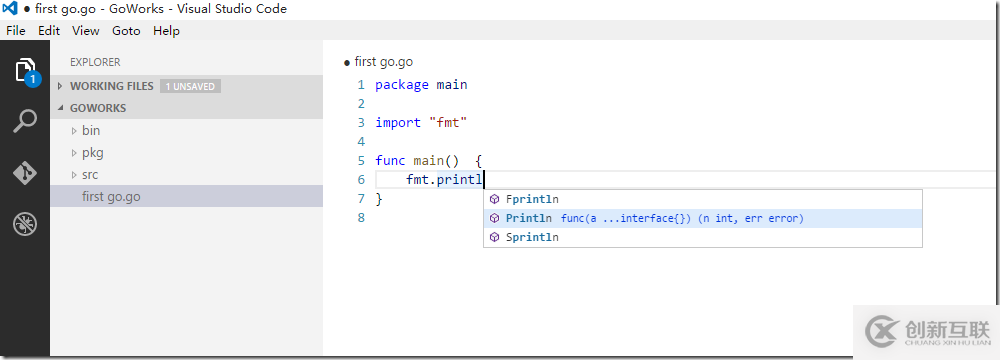Click line number 8 in gutter
Image resolution: width=1000 pixels, height=360 pixels.
click(361, 218)
